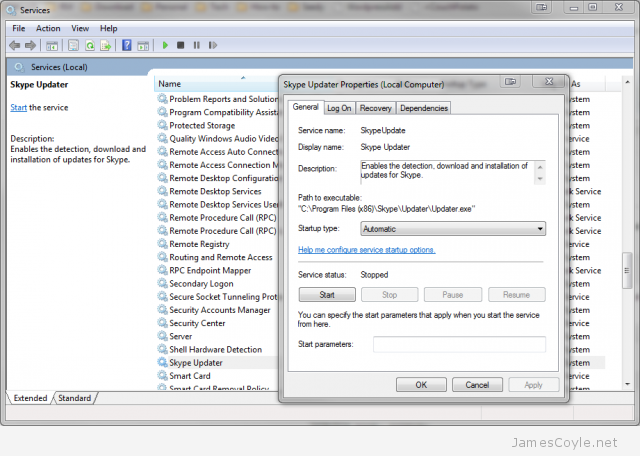Click the Forward arrow toolbar icon

(30, 45)
